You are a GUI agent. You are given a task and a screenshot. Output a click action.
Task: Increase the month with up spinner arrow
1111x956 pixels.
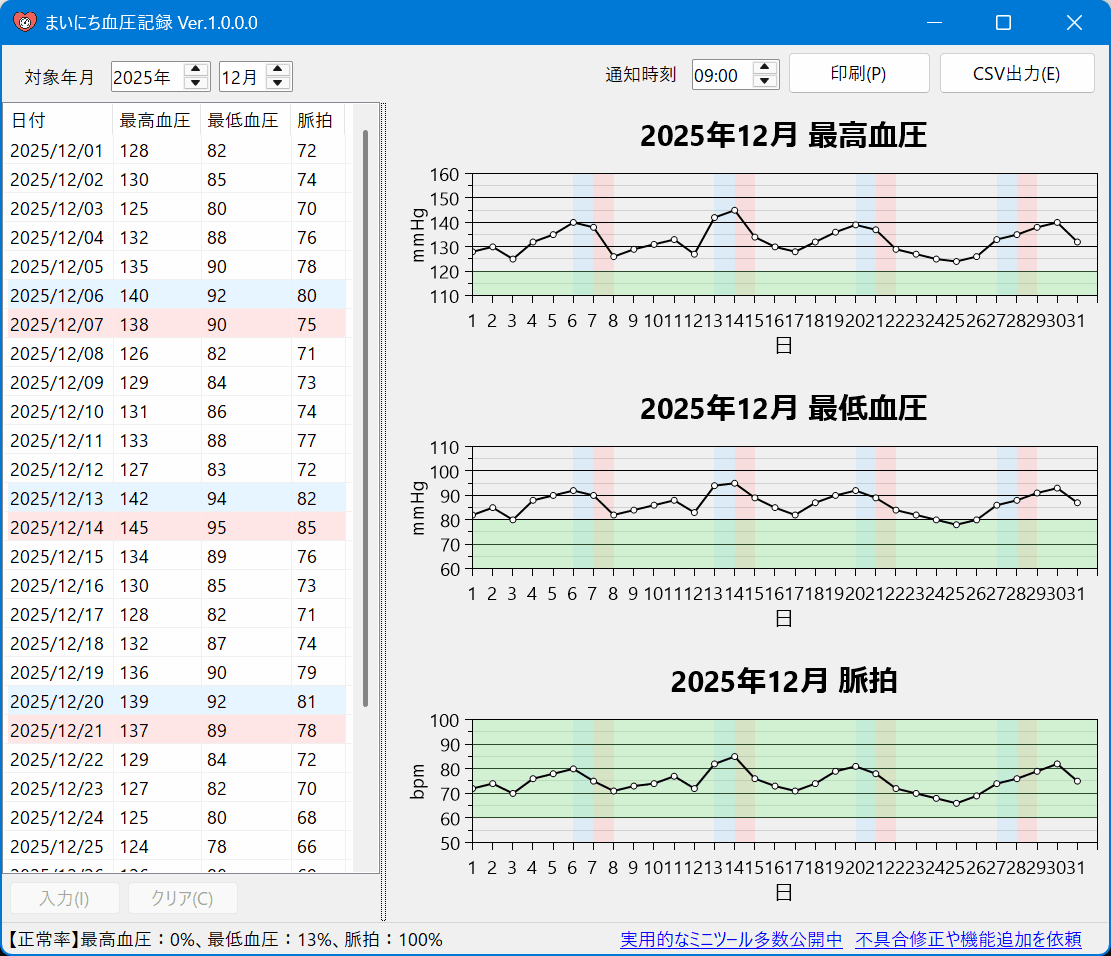[279, 70]
